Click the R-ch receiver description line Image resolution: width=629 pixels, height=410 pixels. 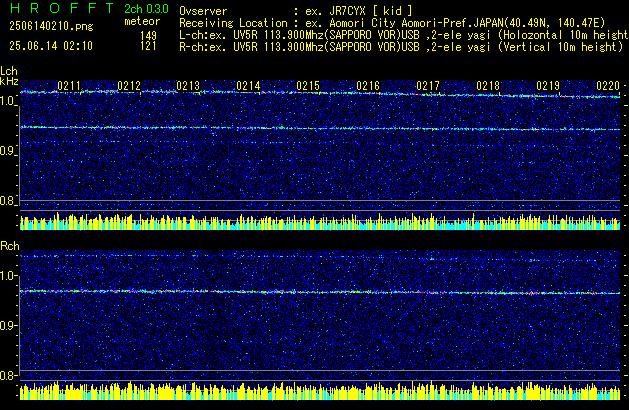click(401, 47)
